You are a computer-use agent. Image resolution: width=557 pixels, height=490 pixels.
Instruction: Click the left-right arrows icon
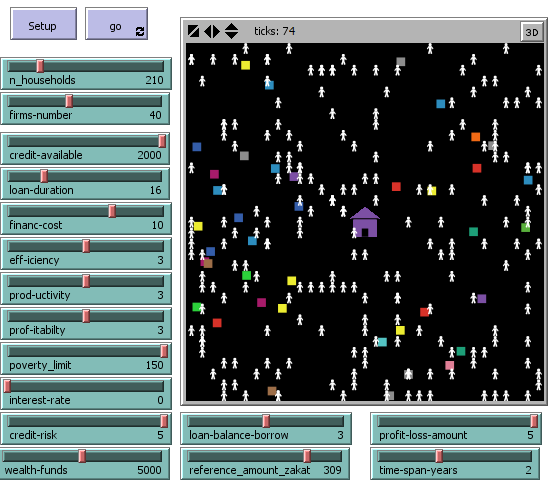tap(212, 31)
